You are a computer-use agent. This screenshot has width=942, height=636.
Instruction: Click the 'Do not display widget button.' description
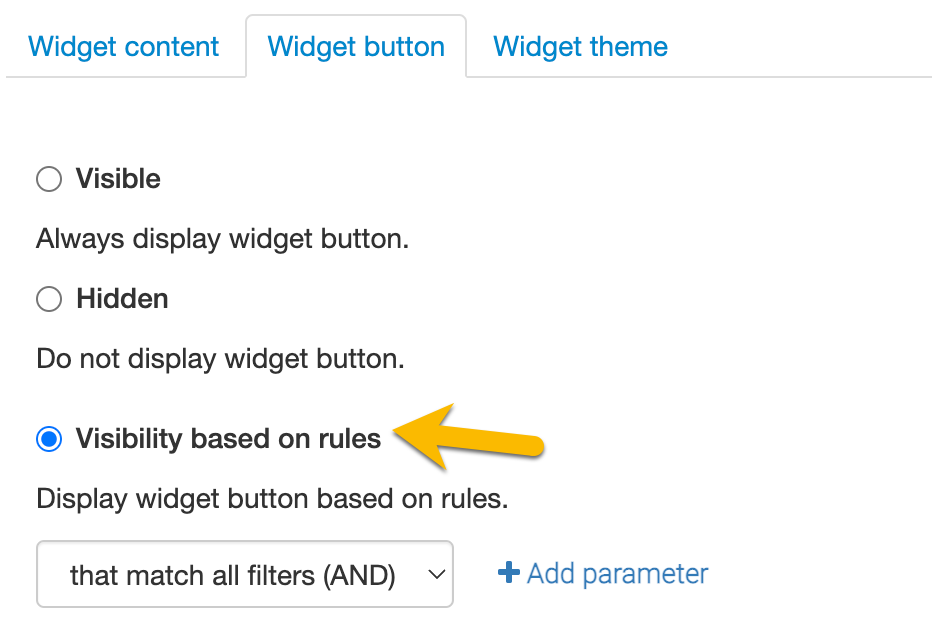220,359
